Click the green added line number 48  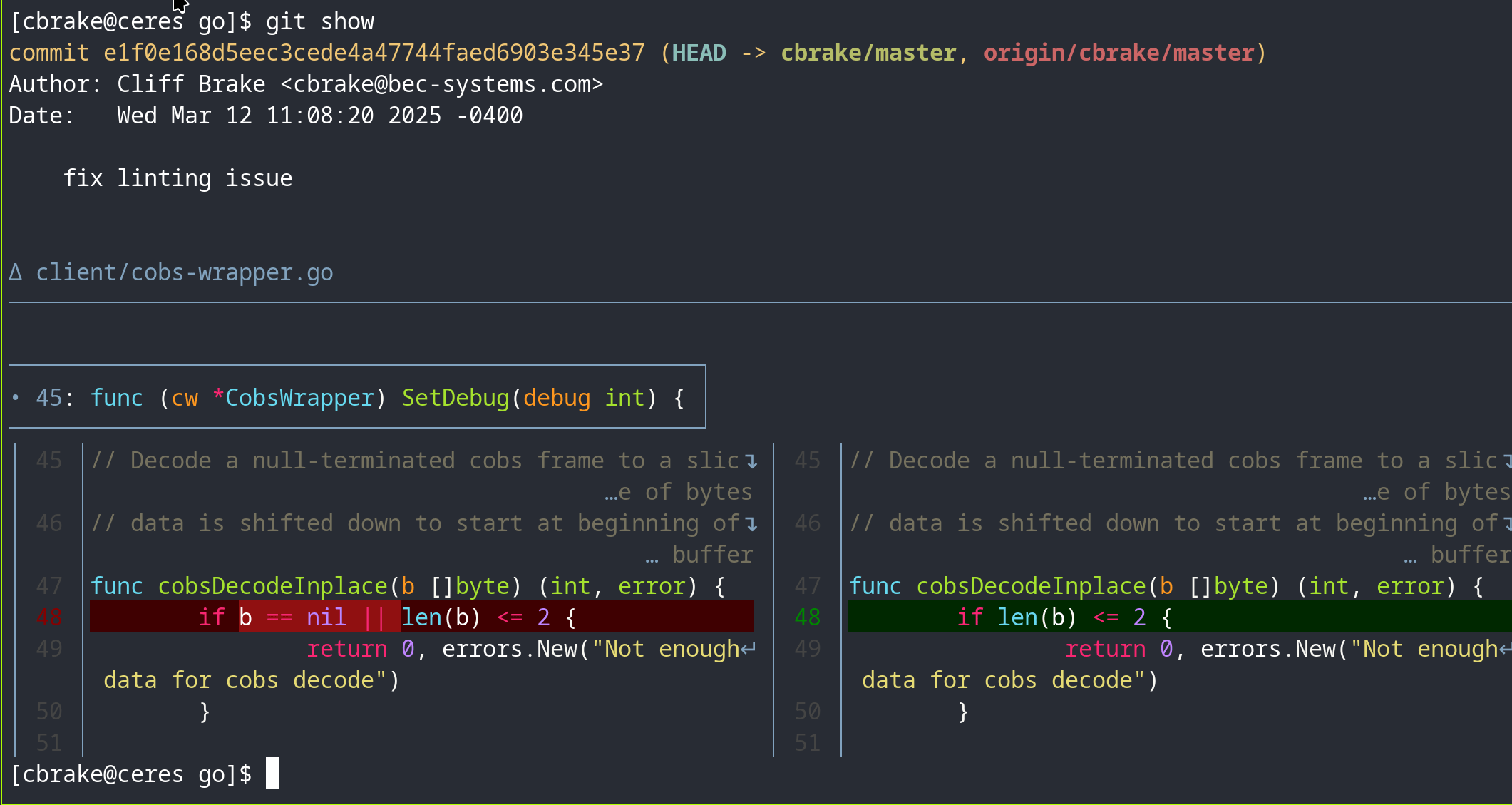[x=808, y=617]
